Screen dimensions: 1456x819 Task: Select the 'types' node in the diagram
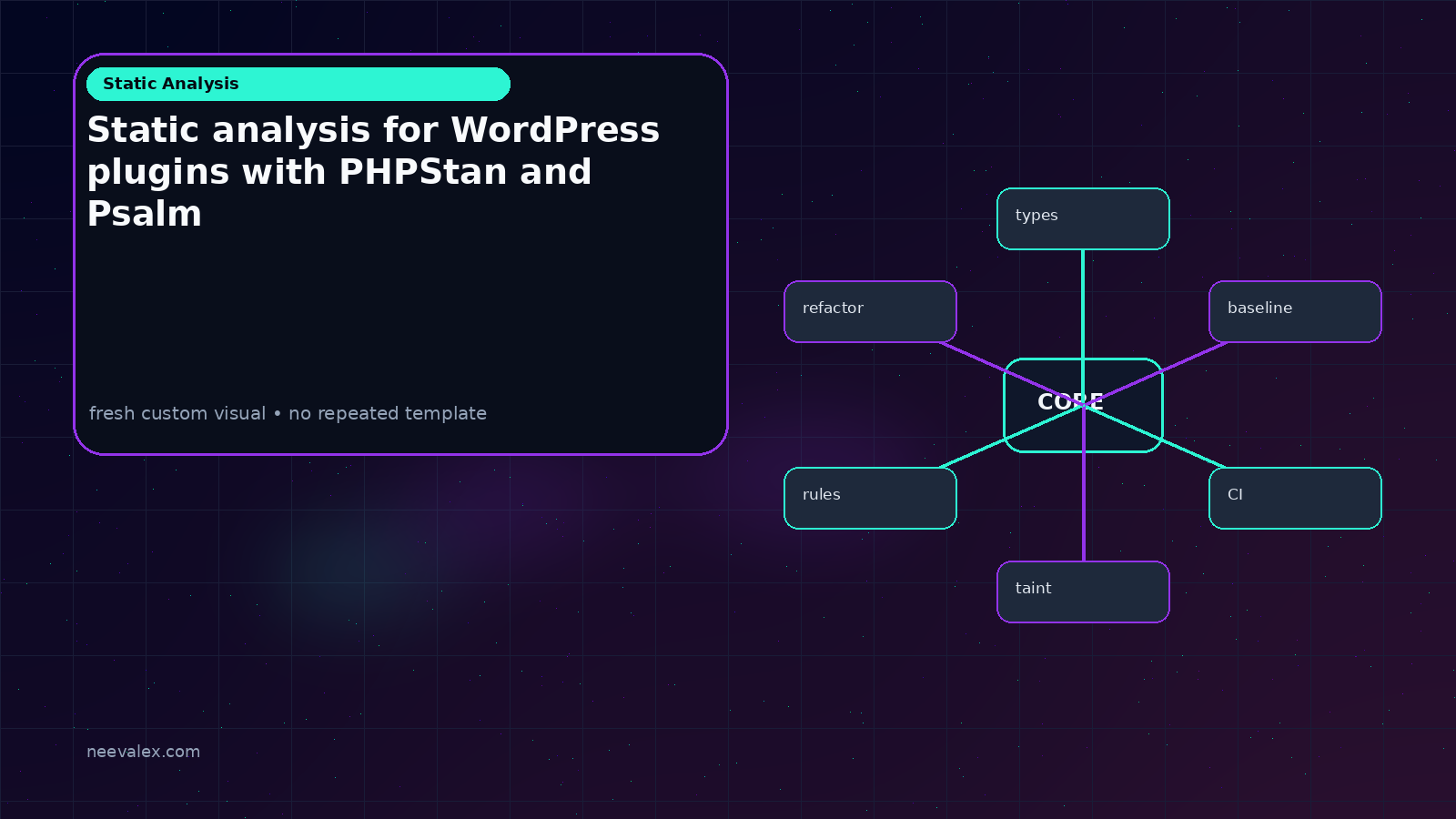[x=1083, y=218]
